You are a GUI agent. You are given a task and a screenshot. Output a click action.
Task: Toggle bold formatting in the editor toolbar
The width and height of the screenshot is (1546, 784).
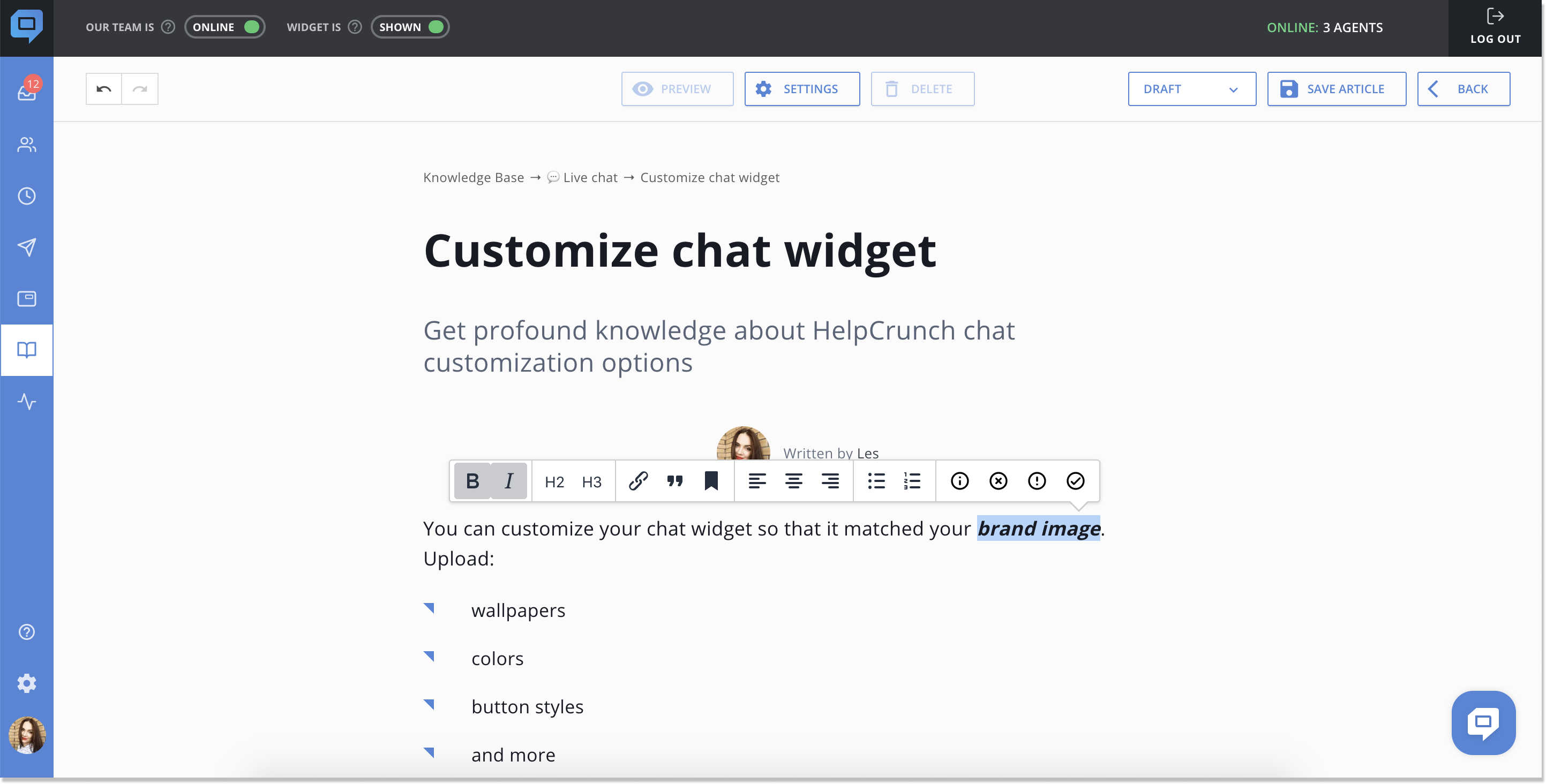[472, 481]
